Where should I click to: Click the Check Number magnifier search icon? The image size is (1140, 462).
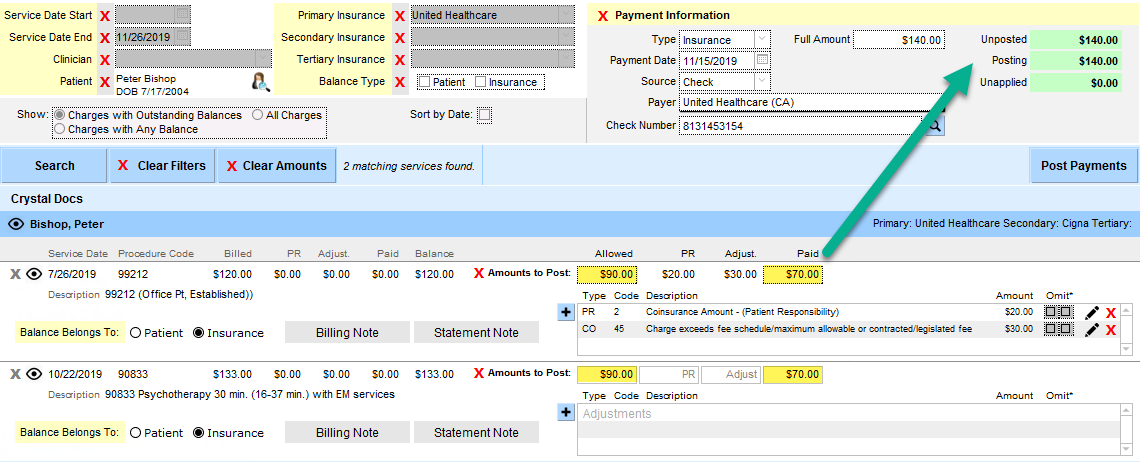[932, 126]
